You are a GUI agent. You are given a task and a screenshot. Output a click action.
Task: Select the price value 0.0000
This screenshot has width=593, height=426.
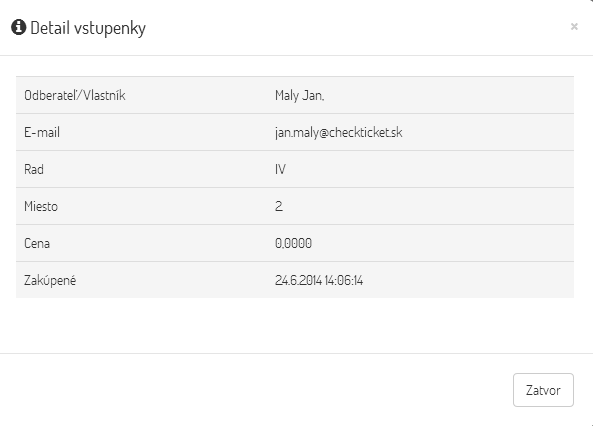[293, 243]
